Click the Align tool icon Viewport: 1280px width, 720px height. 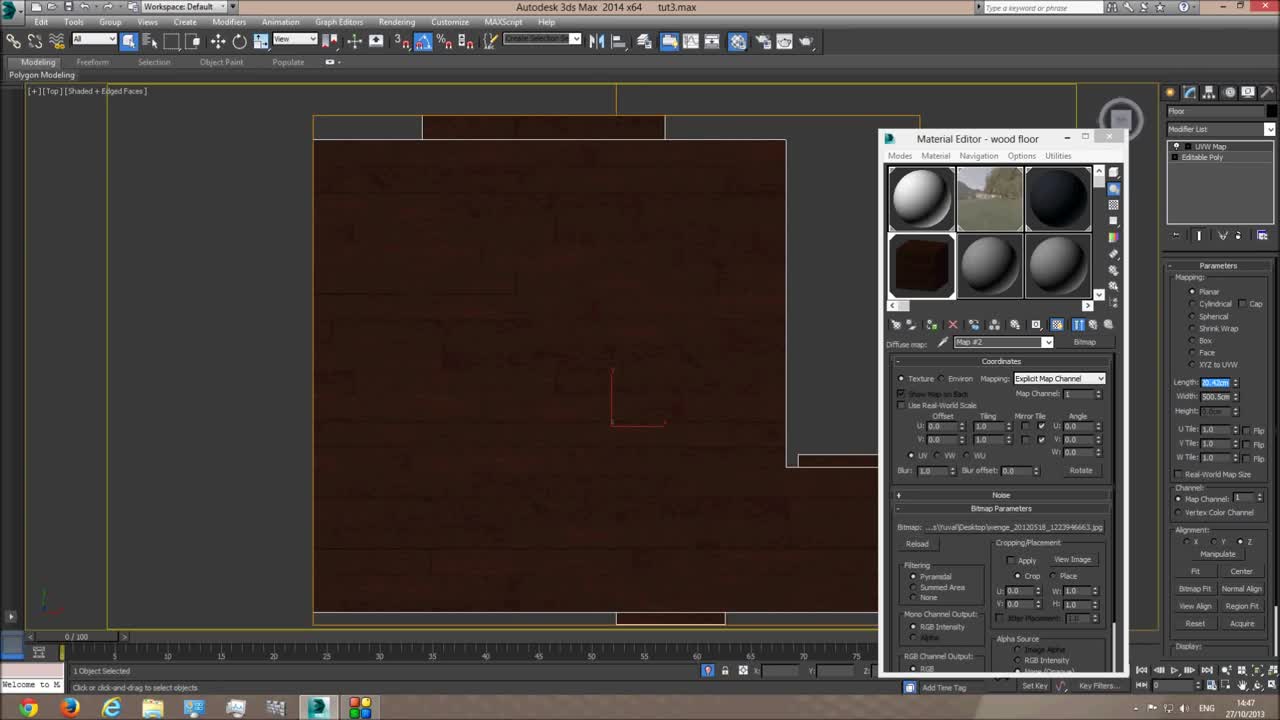coord(618,41)
